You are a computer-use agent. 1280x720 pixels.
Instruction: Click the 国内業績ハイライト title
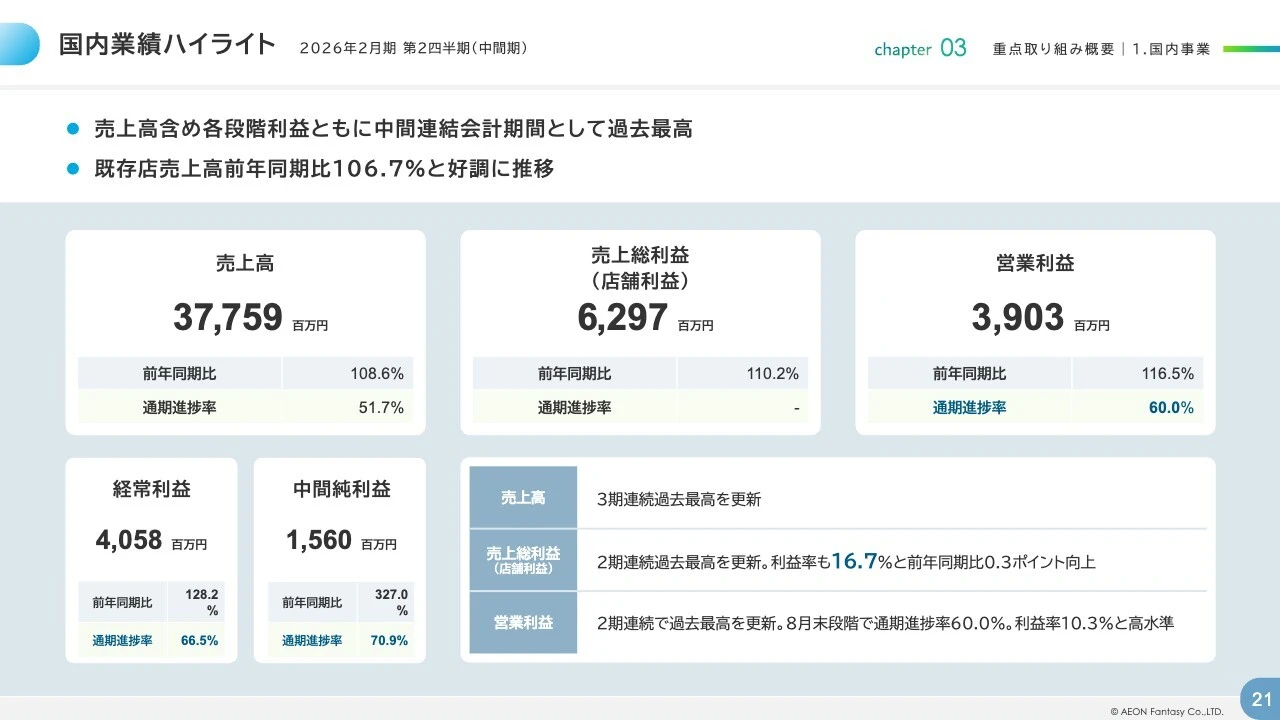click(165, 44)
